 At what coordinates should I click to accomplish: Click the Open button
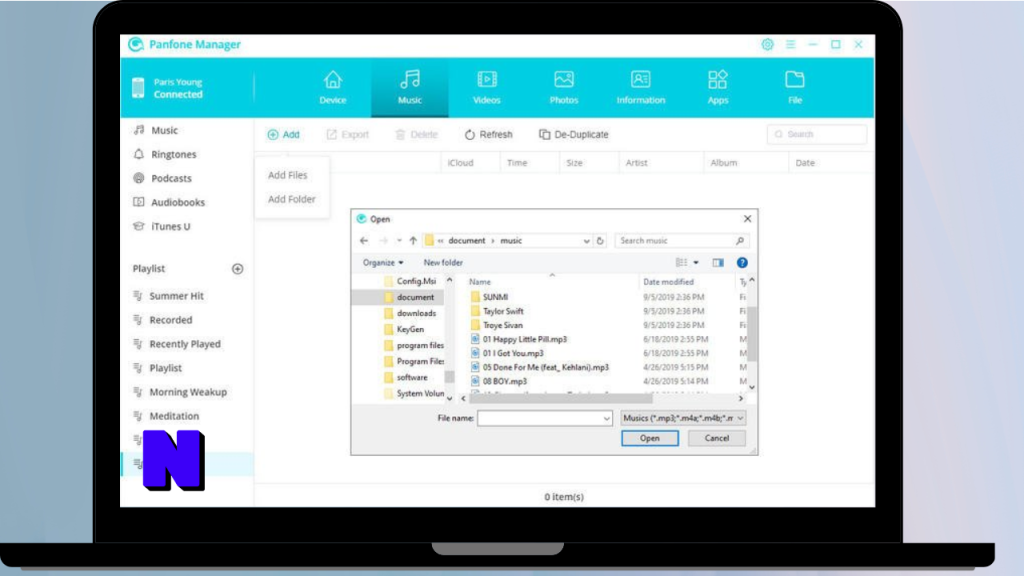650,438
